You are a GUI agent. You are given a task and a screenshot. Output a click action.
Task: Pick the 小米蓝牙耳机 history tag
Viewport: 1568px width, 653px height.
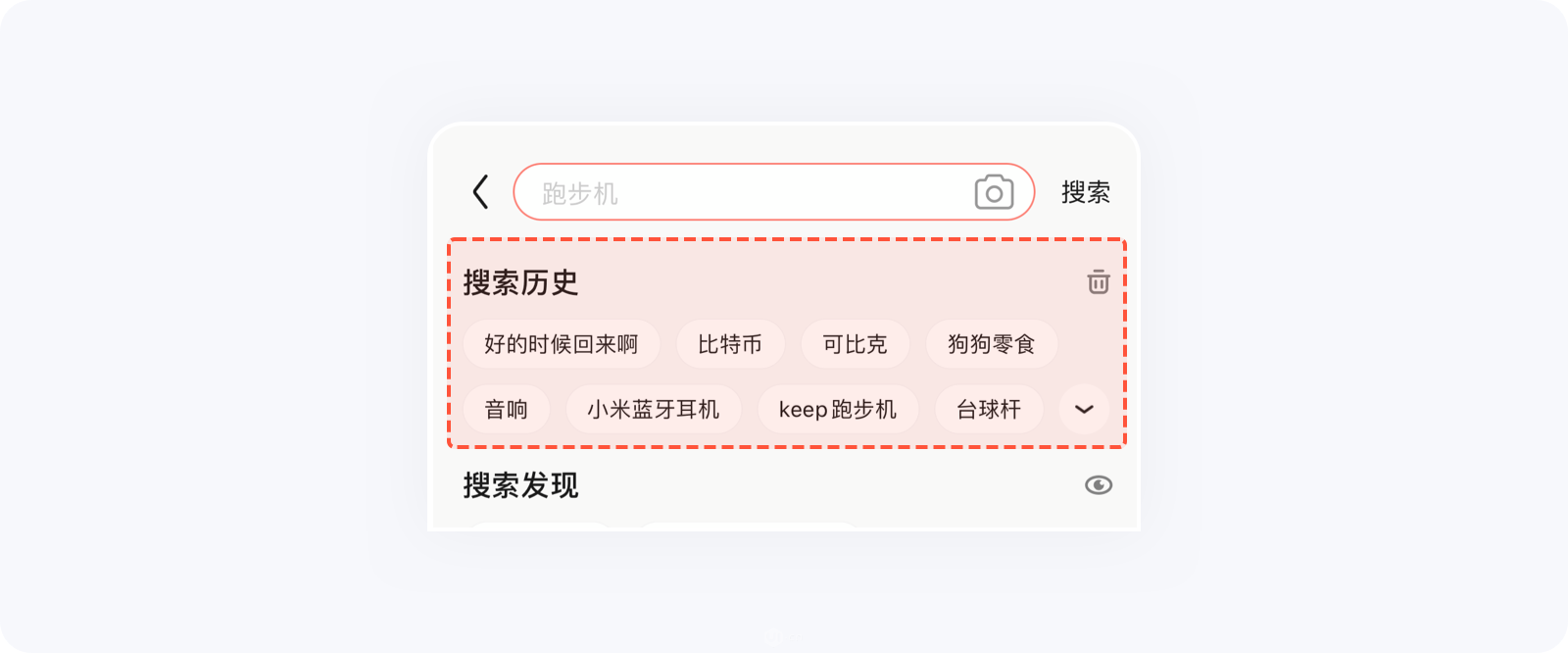(654, 409)
